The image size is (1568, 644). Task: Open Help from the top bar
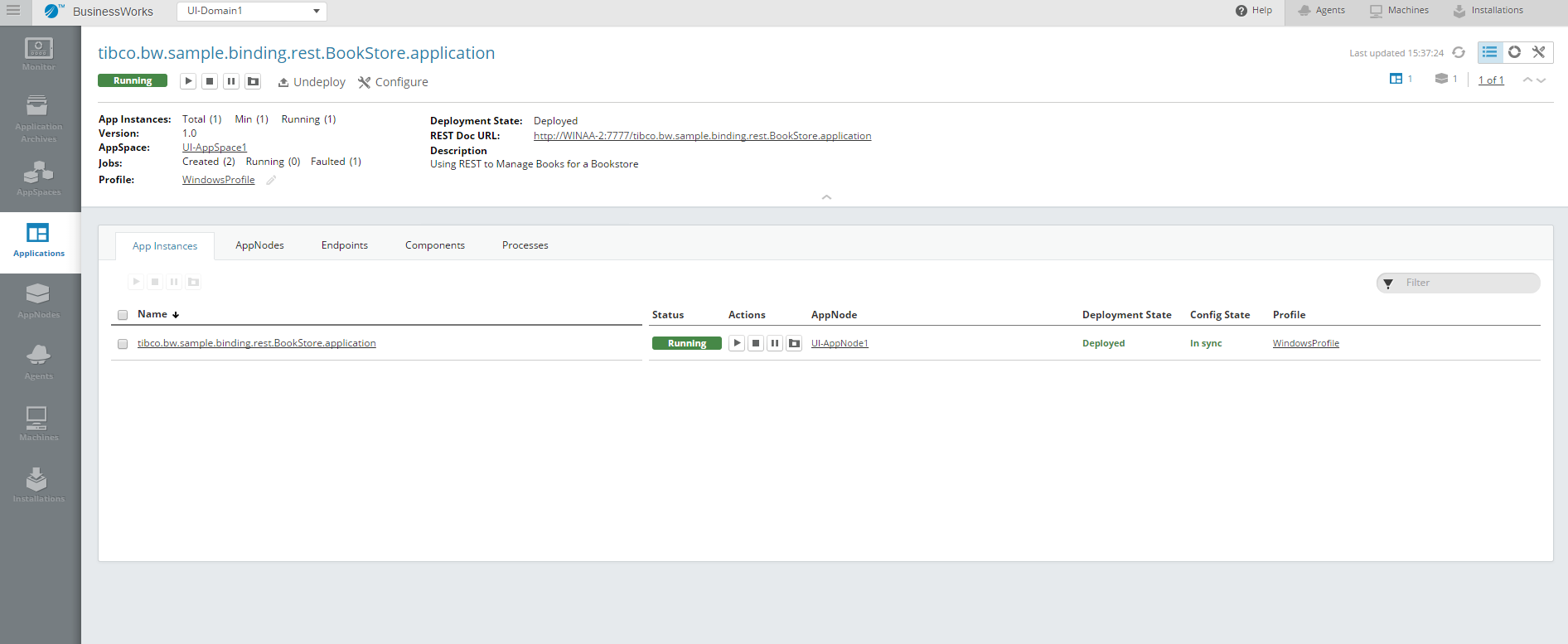(x=1254, y=11)
